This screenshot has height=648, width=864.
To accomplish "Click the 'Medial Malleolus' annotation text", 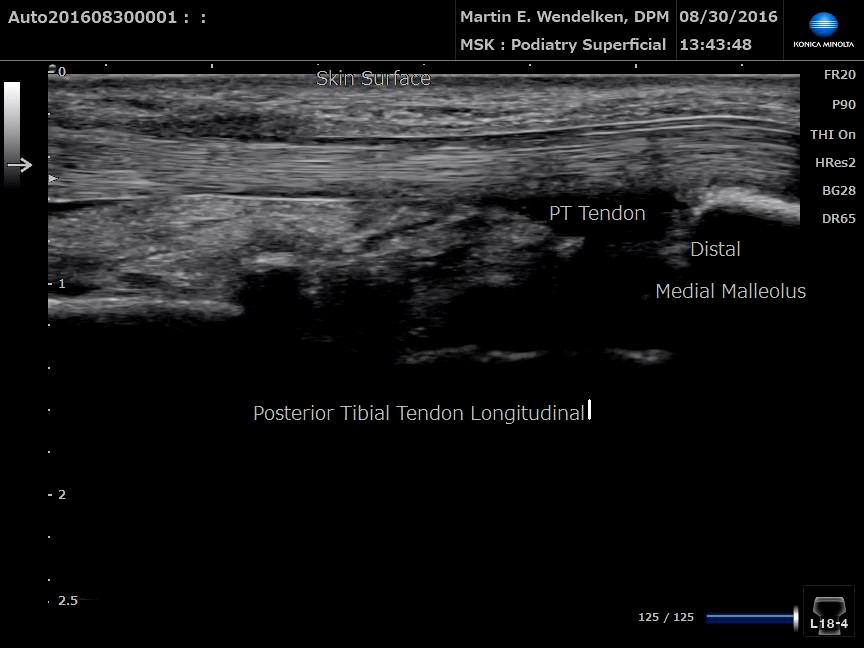I will click(x=730, y=291).
